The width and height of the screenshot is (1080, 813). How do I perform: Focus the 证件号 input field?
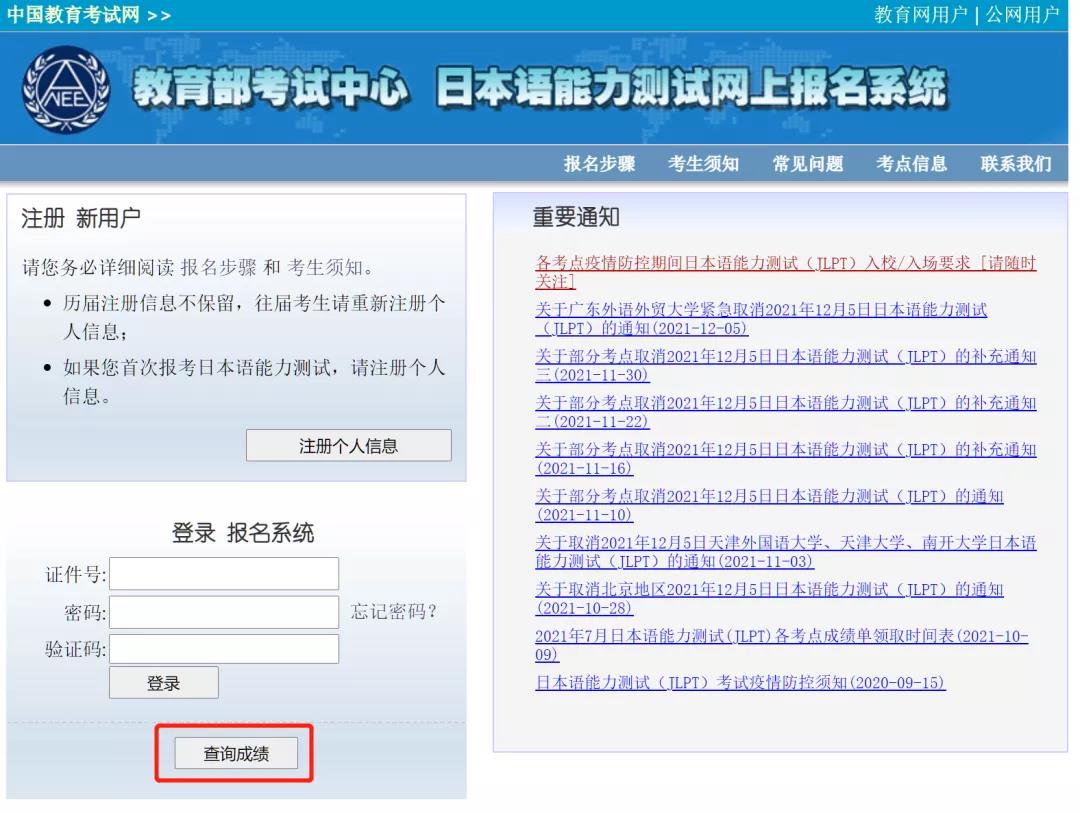click(224, 574)
